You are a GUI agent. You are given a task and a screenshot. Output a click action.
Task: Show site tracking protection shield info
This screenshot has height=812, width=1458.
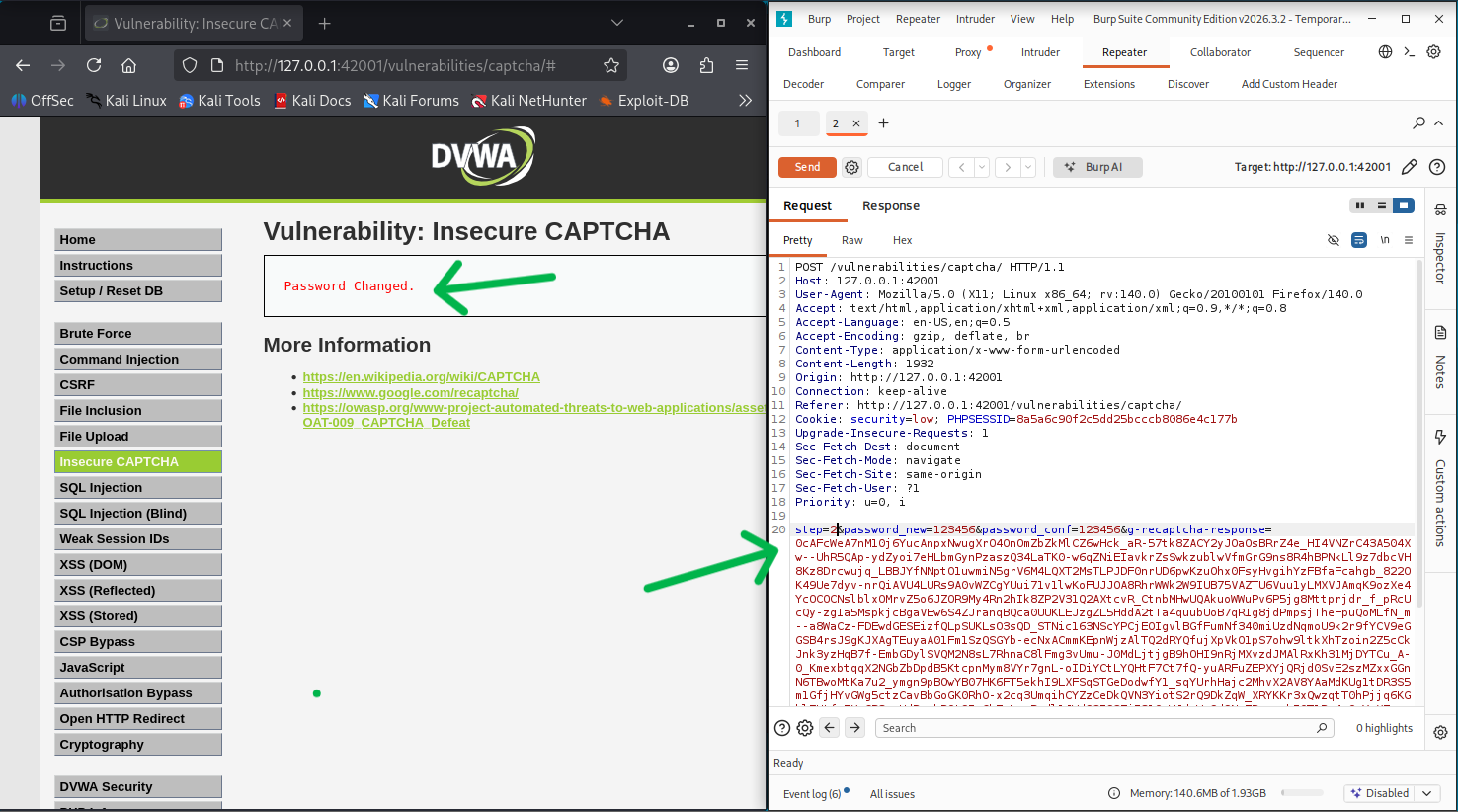(190, 65)
